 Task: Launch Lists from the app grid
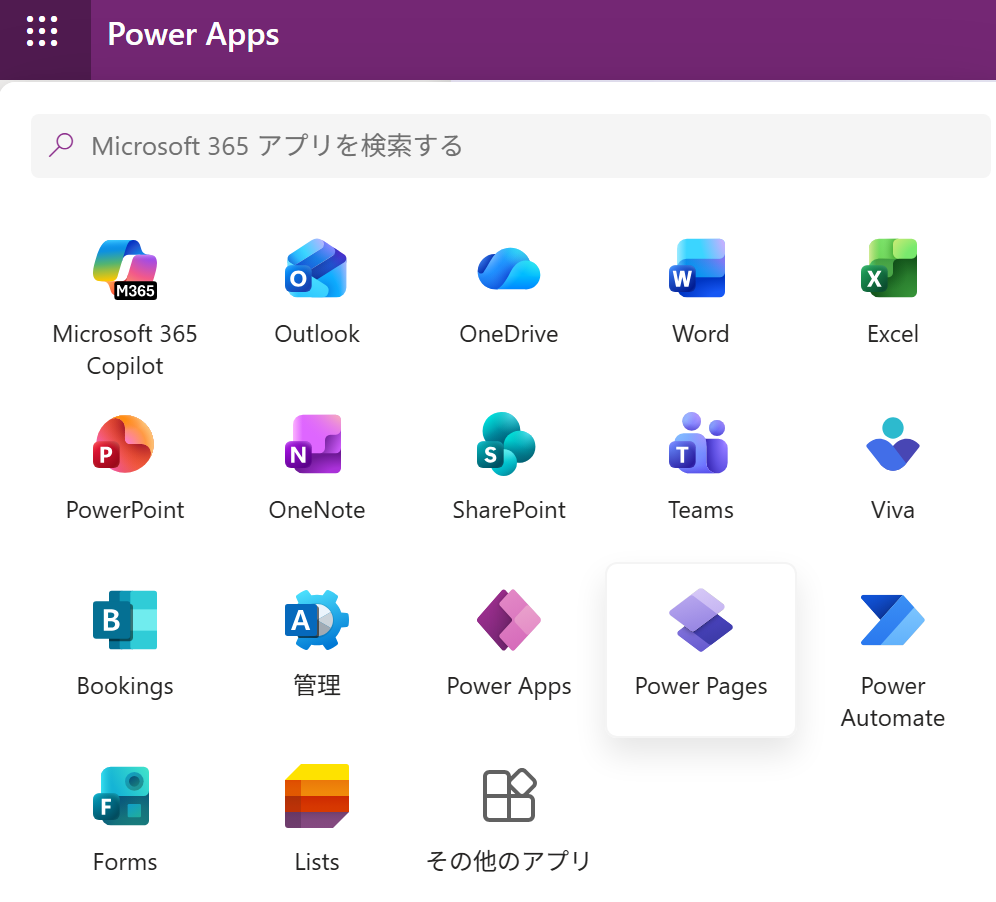click(x=317, y=798)
